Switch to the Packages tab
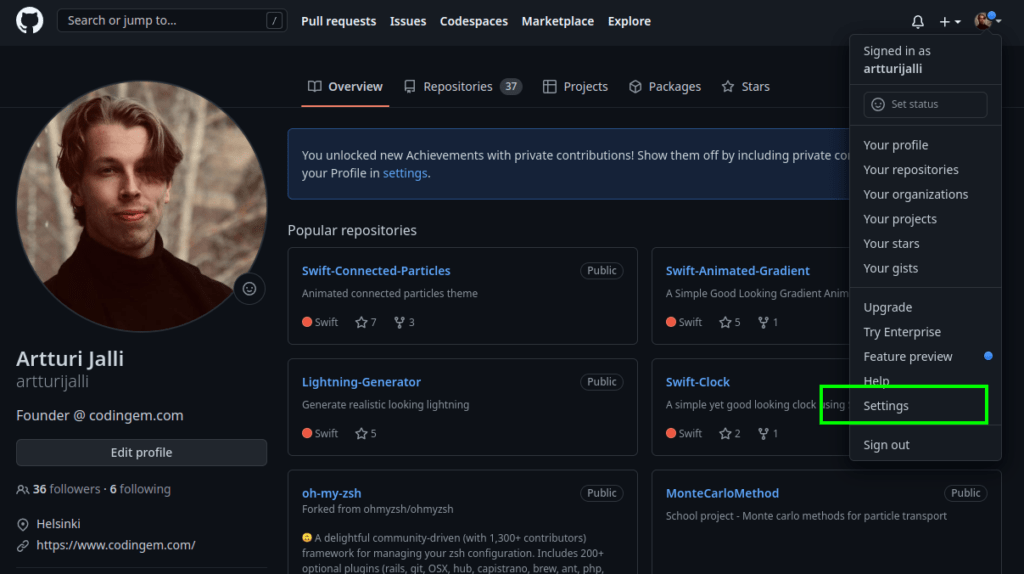The width and height of the screenshot is (1024, 574). click(665, 86)
